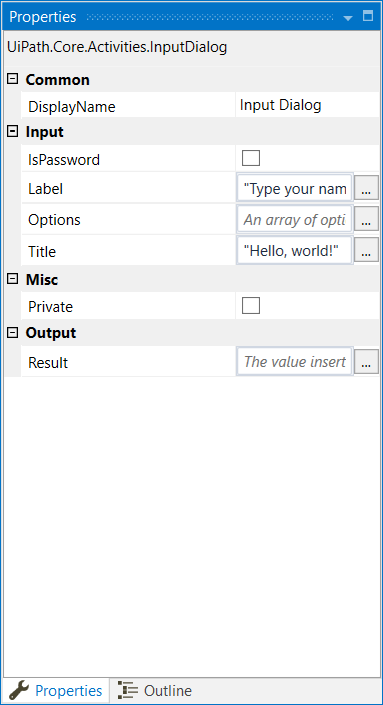Screen dimensions: 383x705
Task: Select the Private property name
Action: (50, 307)
